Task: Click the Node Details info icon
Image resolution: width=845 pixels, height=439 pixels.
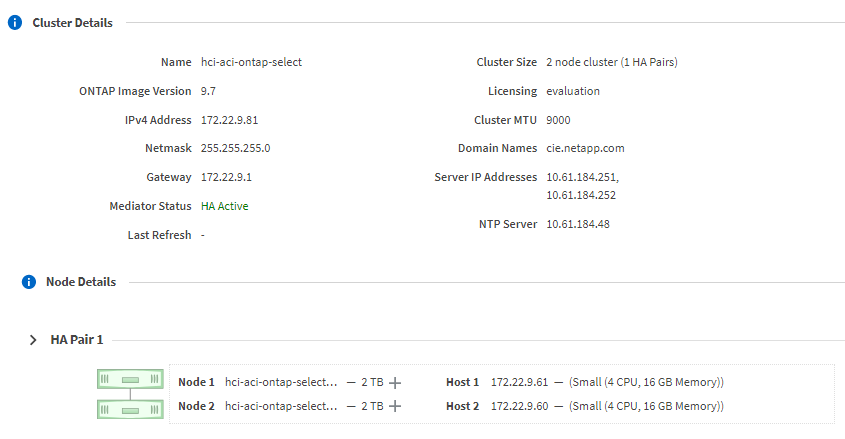Action: pyautogui.click(x=29, y=282)
